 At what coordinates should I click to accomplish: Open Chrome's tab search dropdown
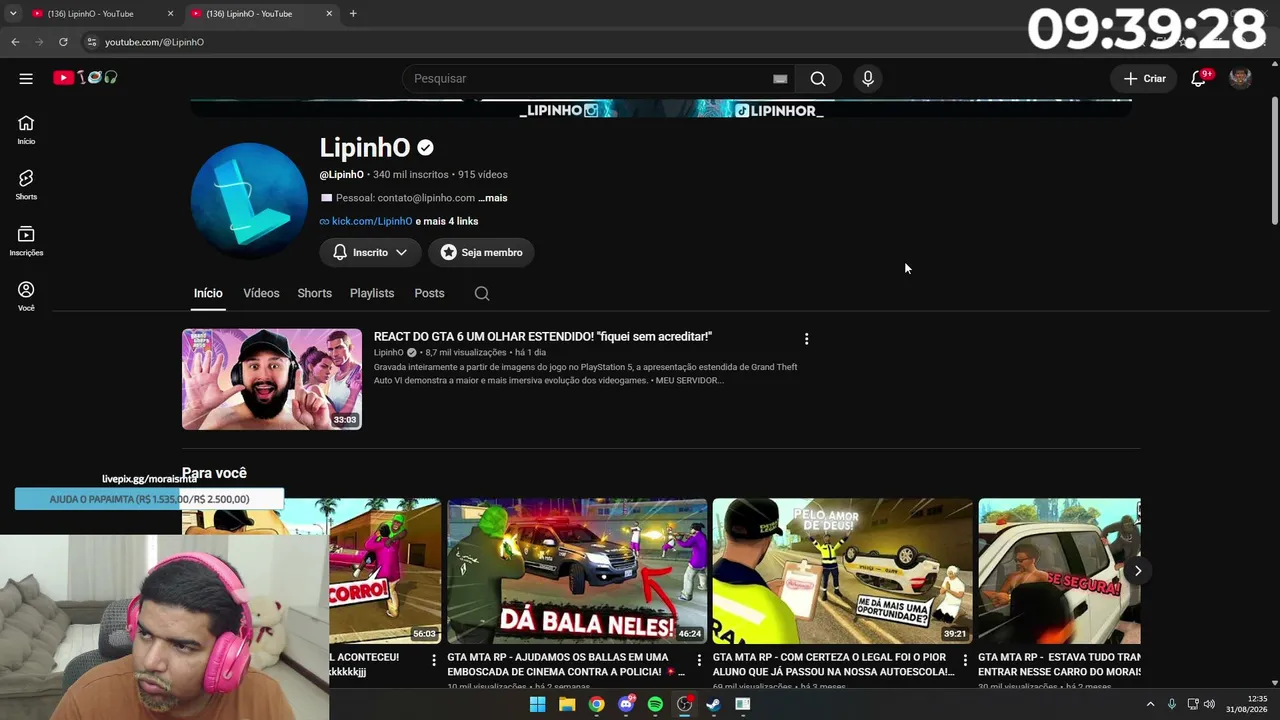12,13
